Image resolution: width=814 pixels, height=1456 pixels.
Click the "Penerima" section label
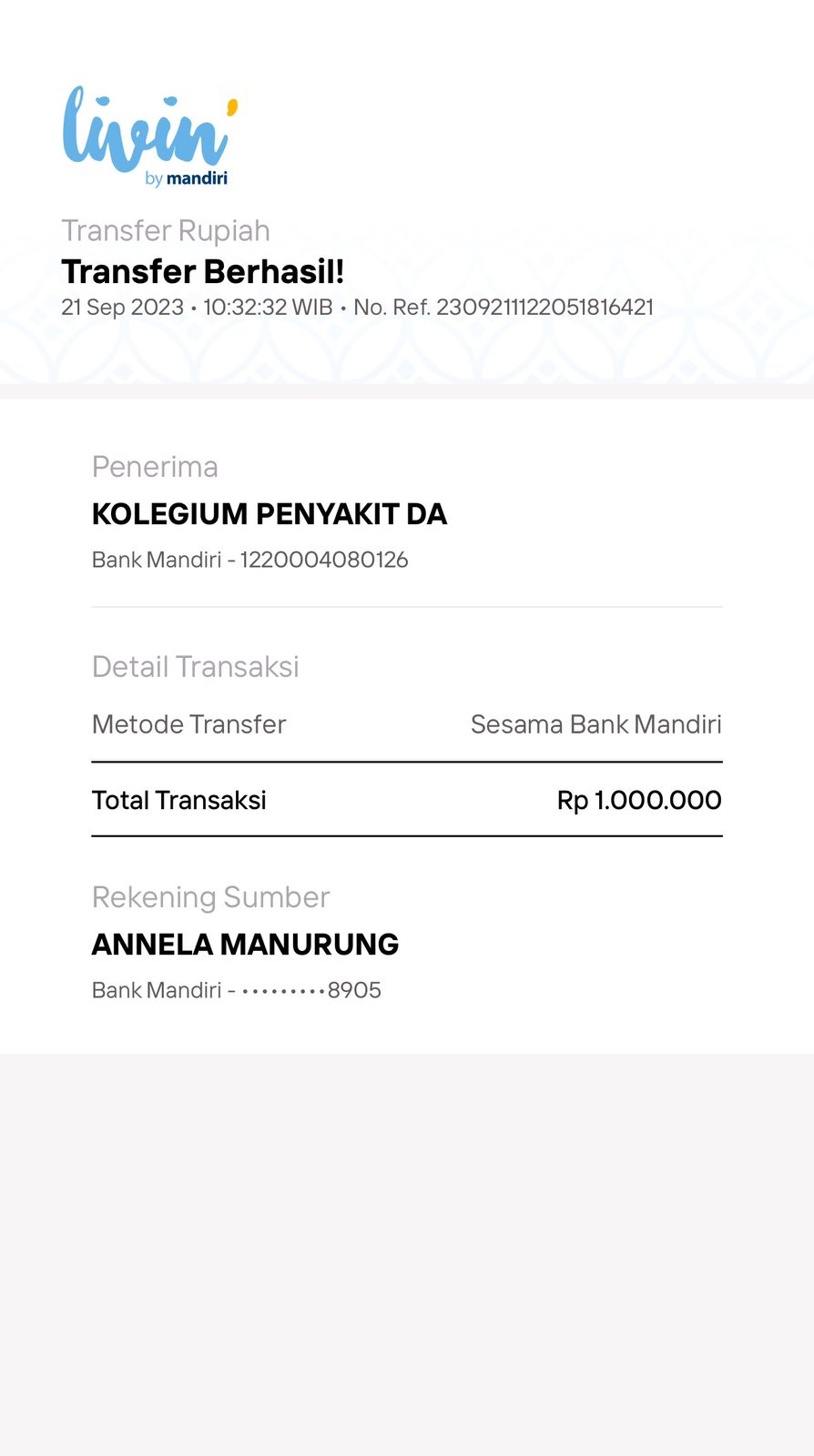[x=155, y=467]
